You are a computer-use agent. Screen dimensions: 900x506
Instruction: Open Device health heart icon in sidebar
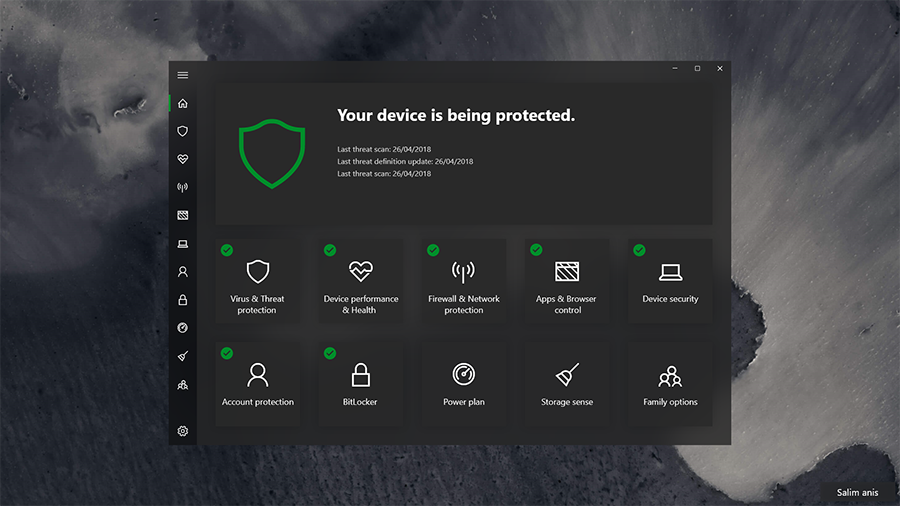coord(183,159)
